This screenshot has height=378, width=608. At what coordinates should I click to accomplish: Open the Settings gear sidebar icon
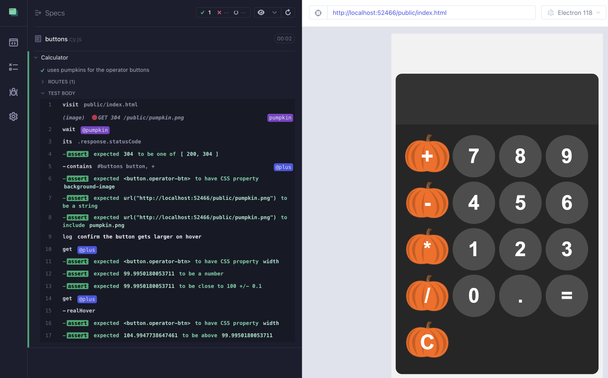tap(13, 116)
